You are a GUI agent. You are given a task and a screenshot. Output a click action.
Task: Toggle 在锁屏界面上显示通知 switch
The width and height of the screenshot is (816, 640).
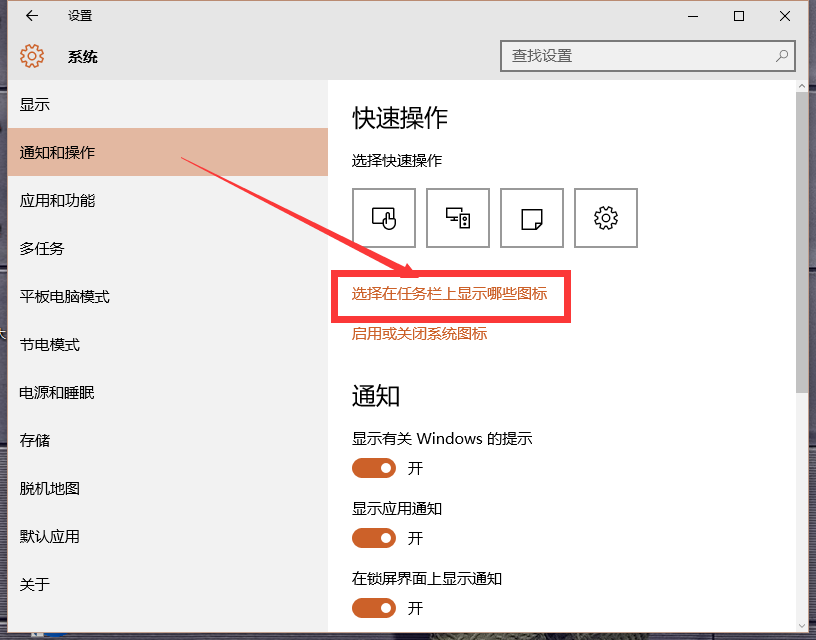(374, 608)
